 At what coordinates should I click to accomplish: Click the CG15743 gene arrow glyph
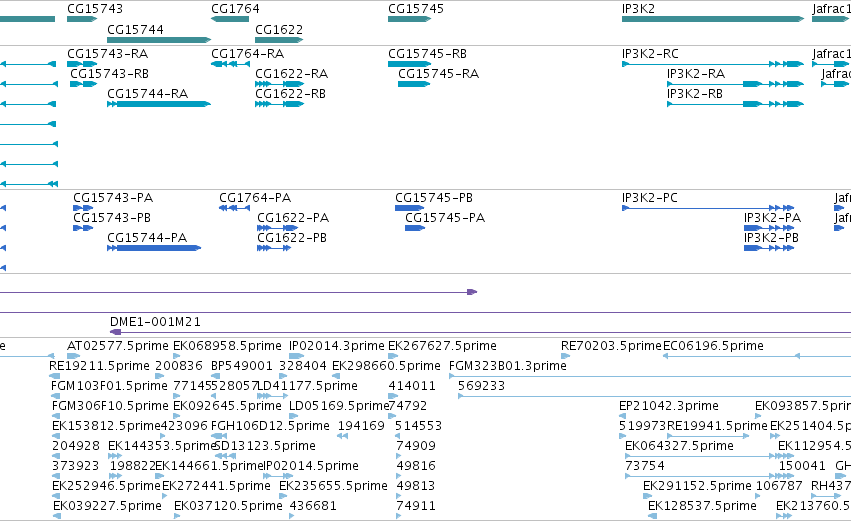82,19
